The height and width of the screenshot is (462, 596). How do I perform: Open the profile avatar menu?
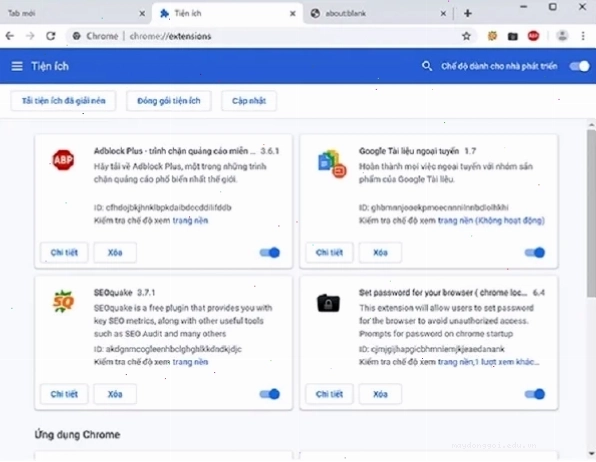point(562,36)
